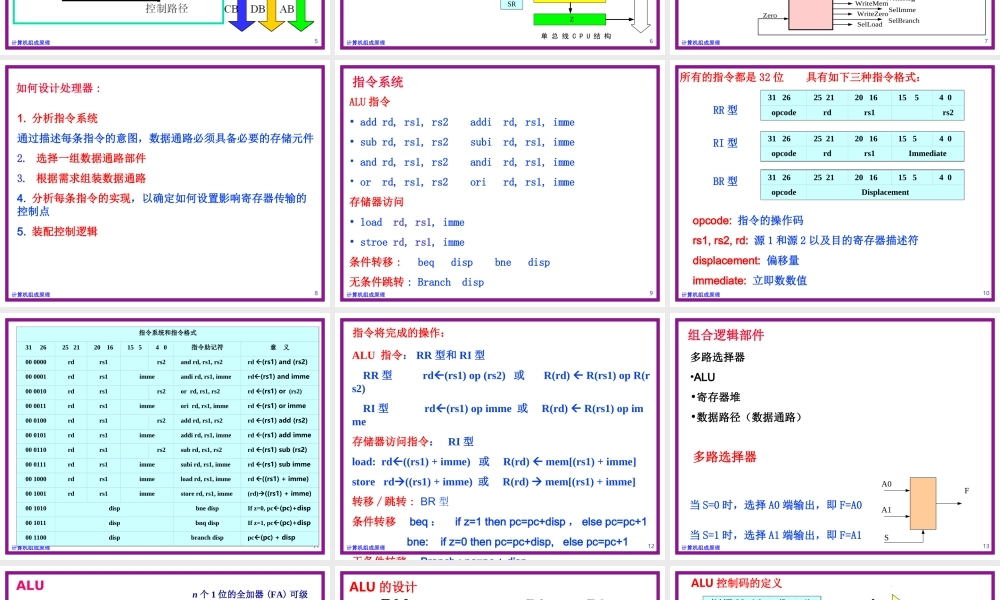Click the table cell bne disp
Image resolution: width=1000 pixels, height=600 pixels.
coord(207,509)
